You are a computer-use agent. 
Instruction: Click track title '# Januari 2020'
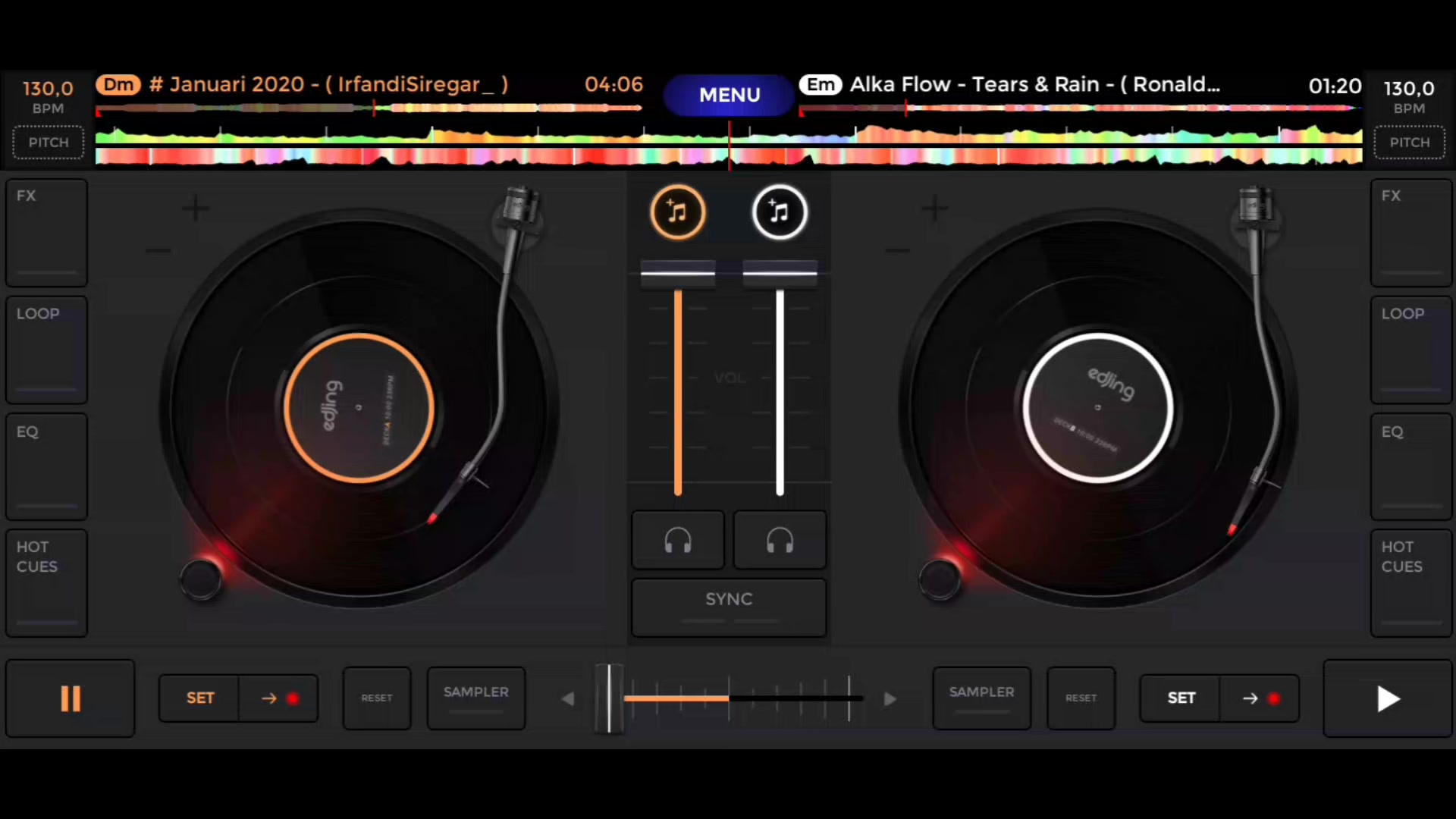(328, 84)
